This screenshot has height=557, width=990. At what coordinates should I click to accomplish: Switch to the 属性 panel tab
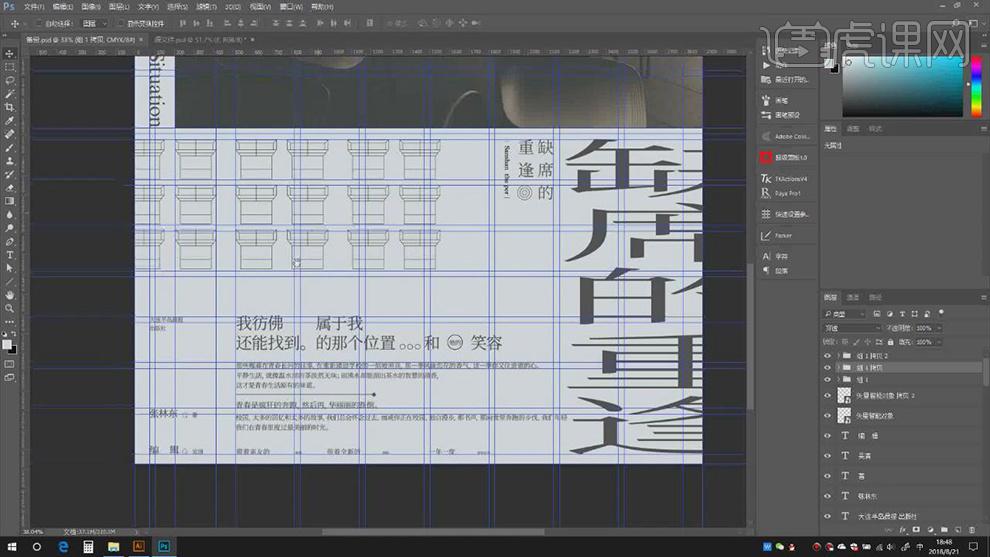(x=831, y=129)
